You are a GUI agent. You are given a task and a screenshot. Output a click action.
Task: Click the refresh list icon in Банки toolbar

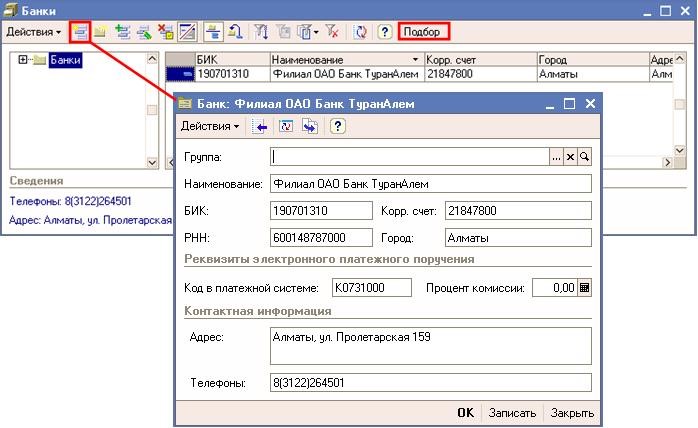pos(360,32)
